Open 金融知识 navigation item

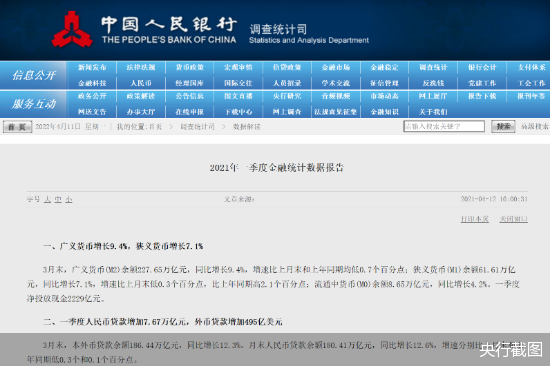(x=384, y=112)
